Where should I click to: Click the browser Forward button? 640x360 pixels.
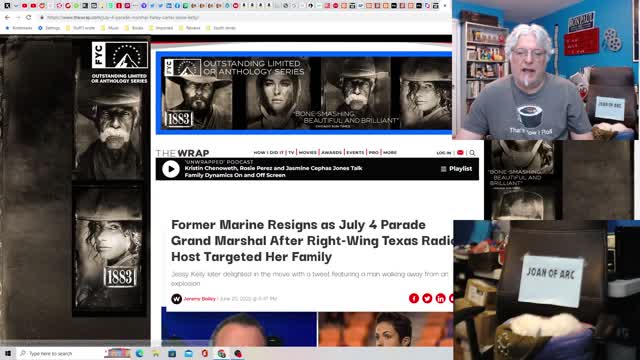pyautogui.click(x=18, y=18)
